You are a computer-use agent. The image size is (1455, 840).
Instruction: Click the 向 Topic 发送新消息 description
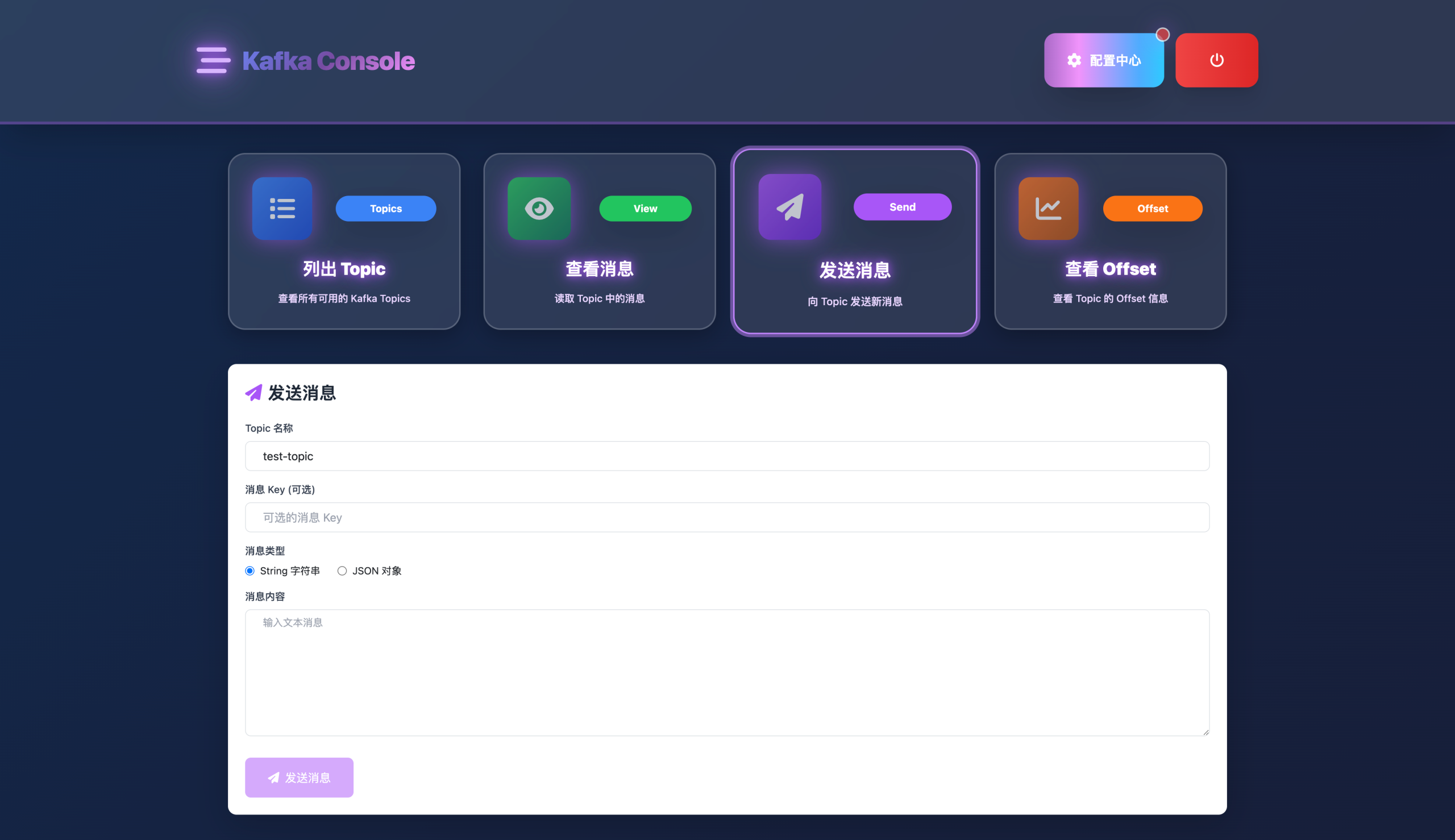(x=855, y=301)
